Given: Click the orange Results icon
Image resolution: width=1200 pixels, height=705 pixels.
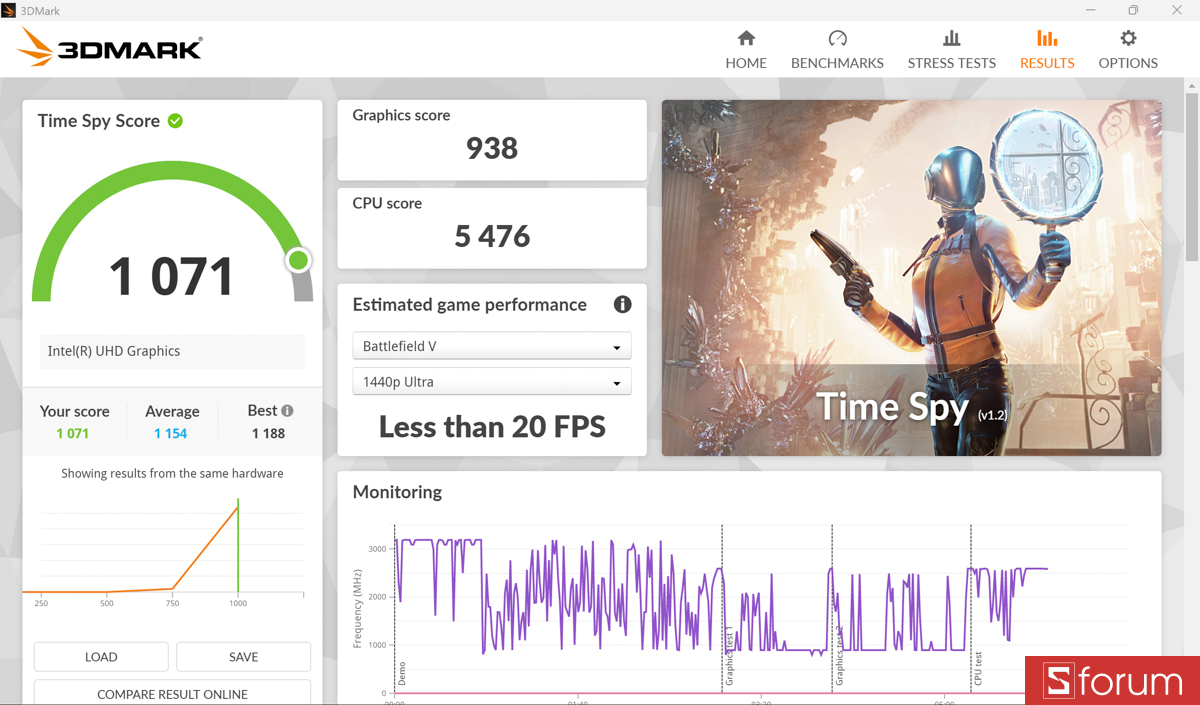Looking at the screenshot, I should pos(1046,38).
